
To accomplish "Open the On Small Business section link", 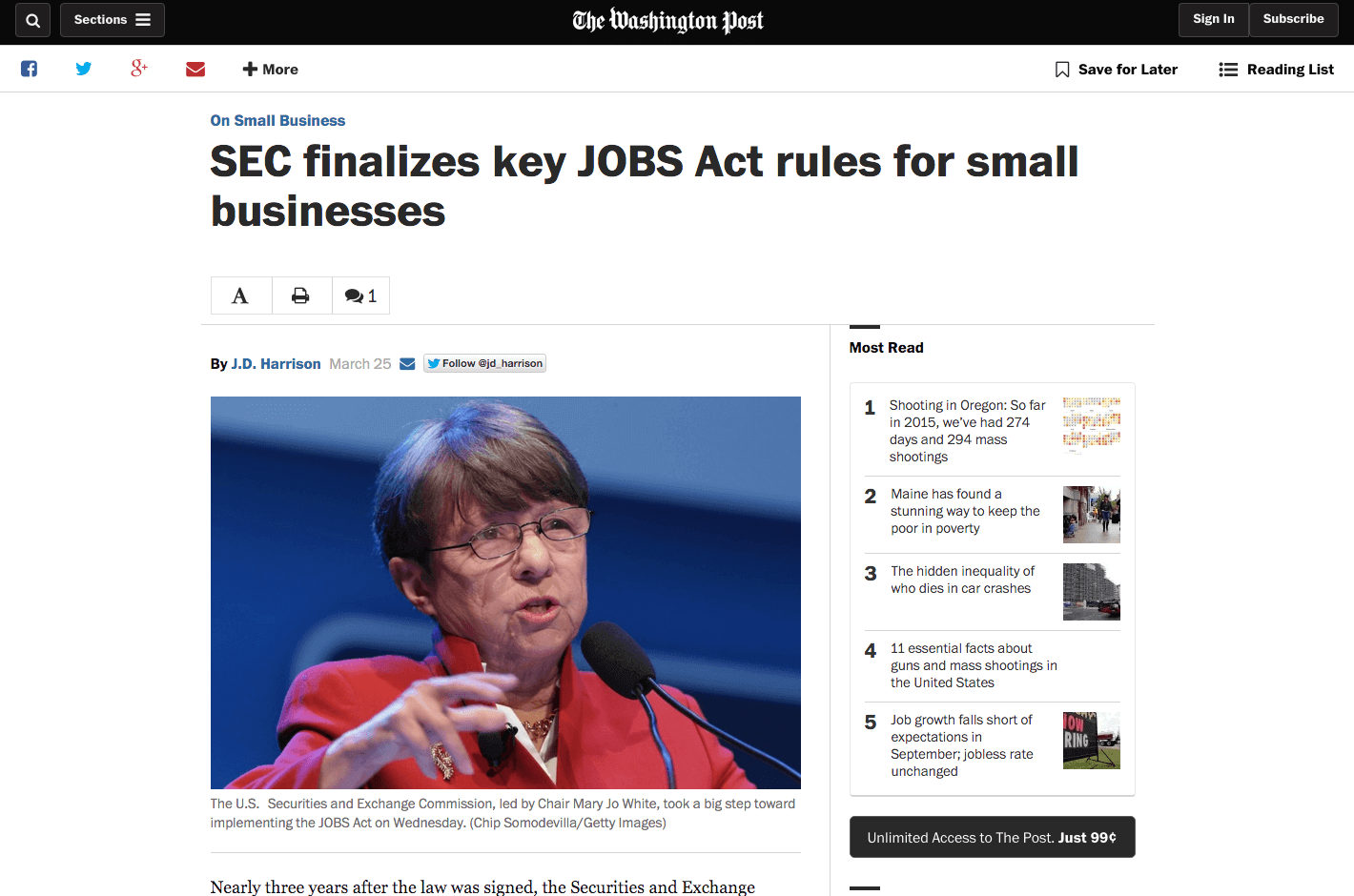I will tap(277, 120).
